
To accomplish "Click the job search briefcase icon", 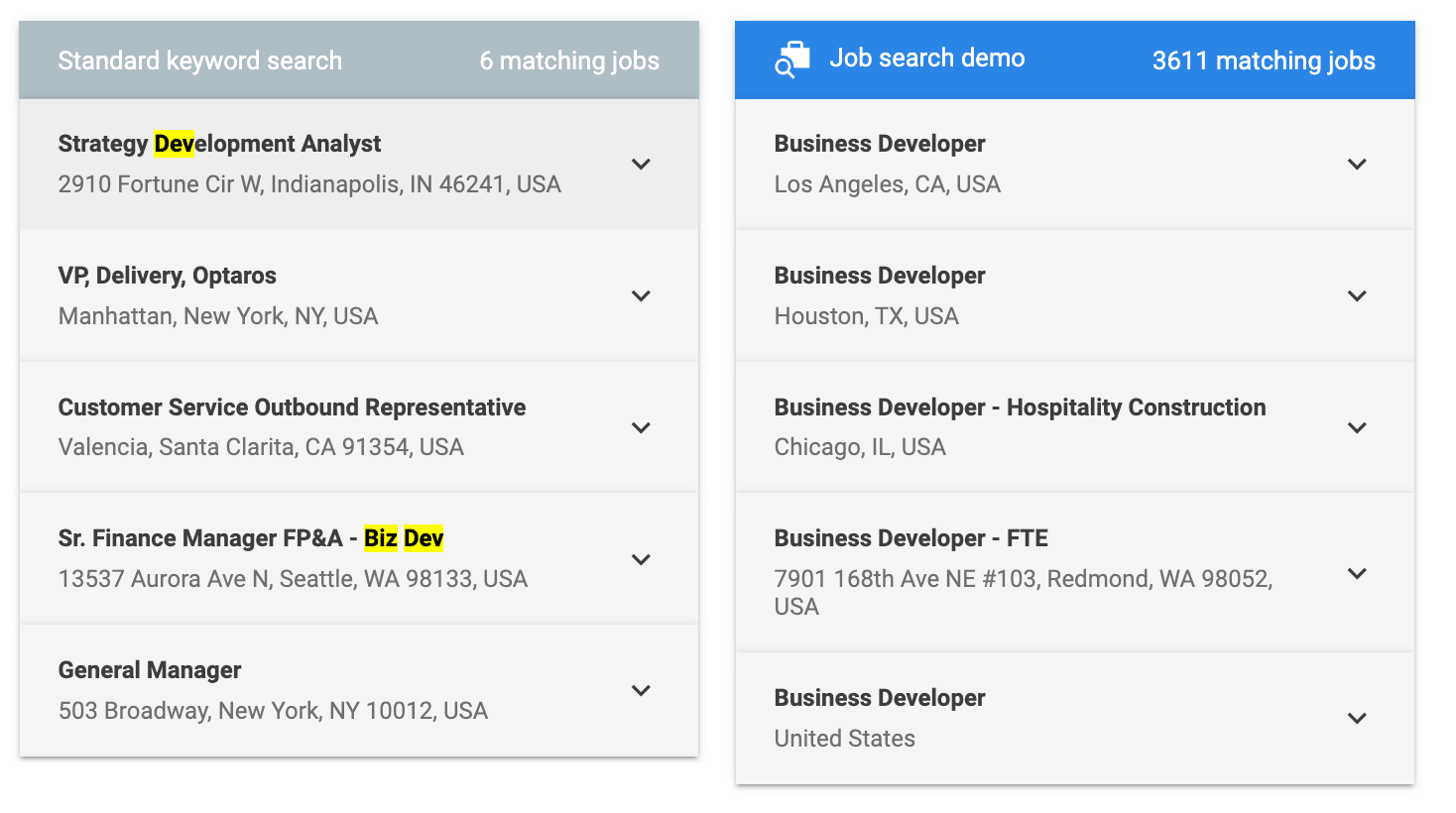I will (791, 59).
